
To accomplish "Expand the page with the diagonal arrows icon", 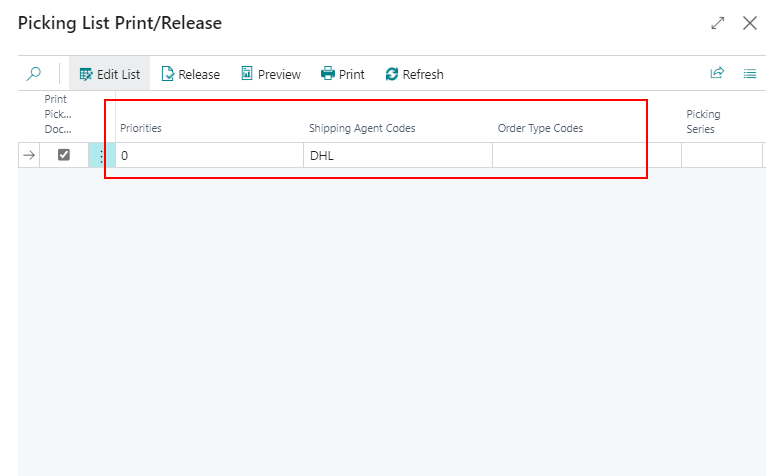I will 717,22.
